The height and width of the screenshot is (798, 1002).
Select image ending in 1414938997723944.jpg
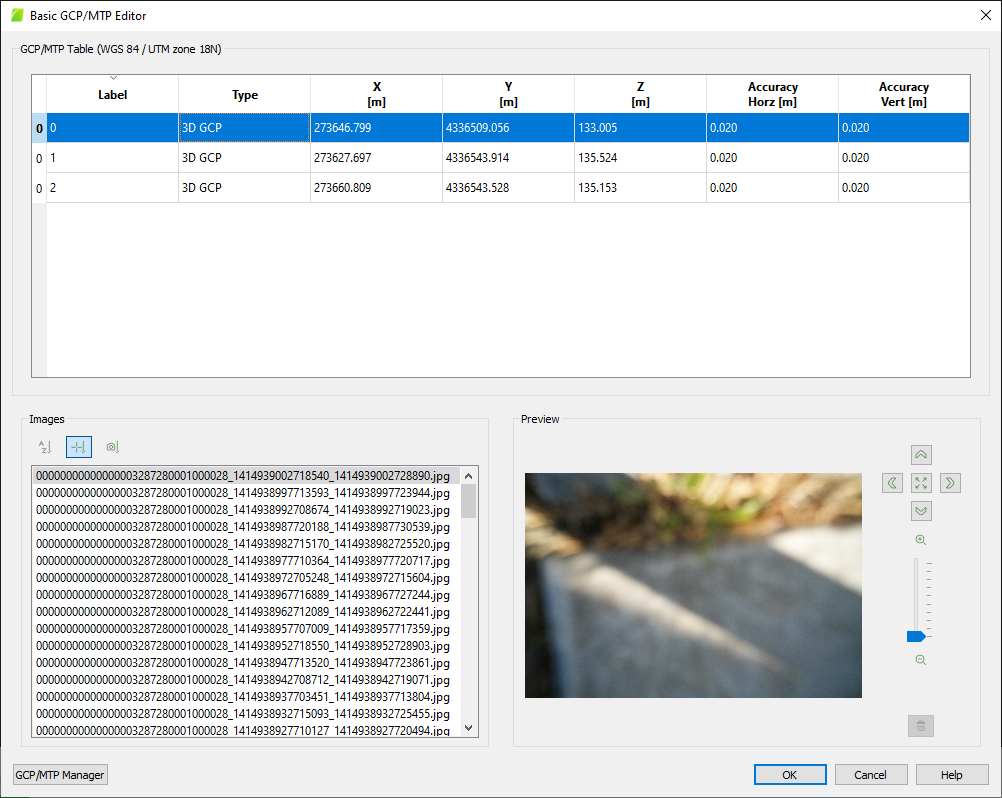243,493
